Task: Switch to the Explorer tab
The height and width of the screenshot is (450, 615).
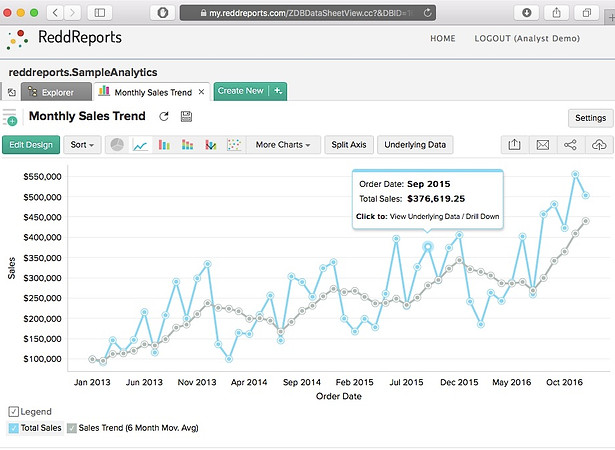Action: [56, 92]
